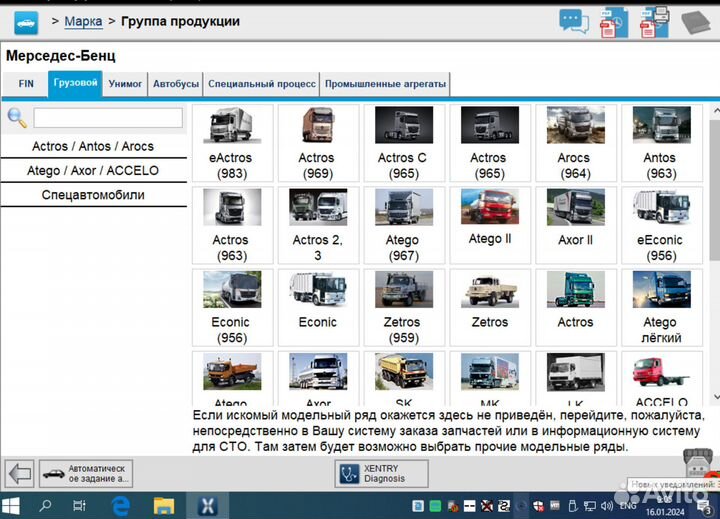The image size is (720, 519).
Task: Select the Actros (963) tile
Action: pos(232,225)
